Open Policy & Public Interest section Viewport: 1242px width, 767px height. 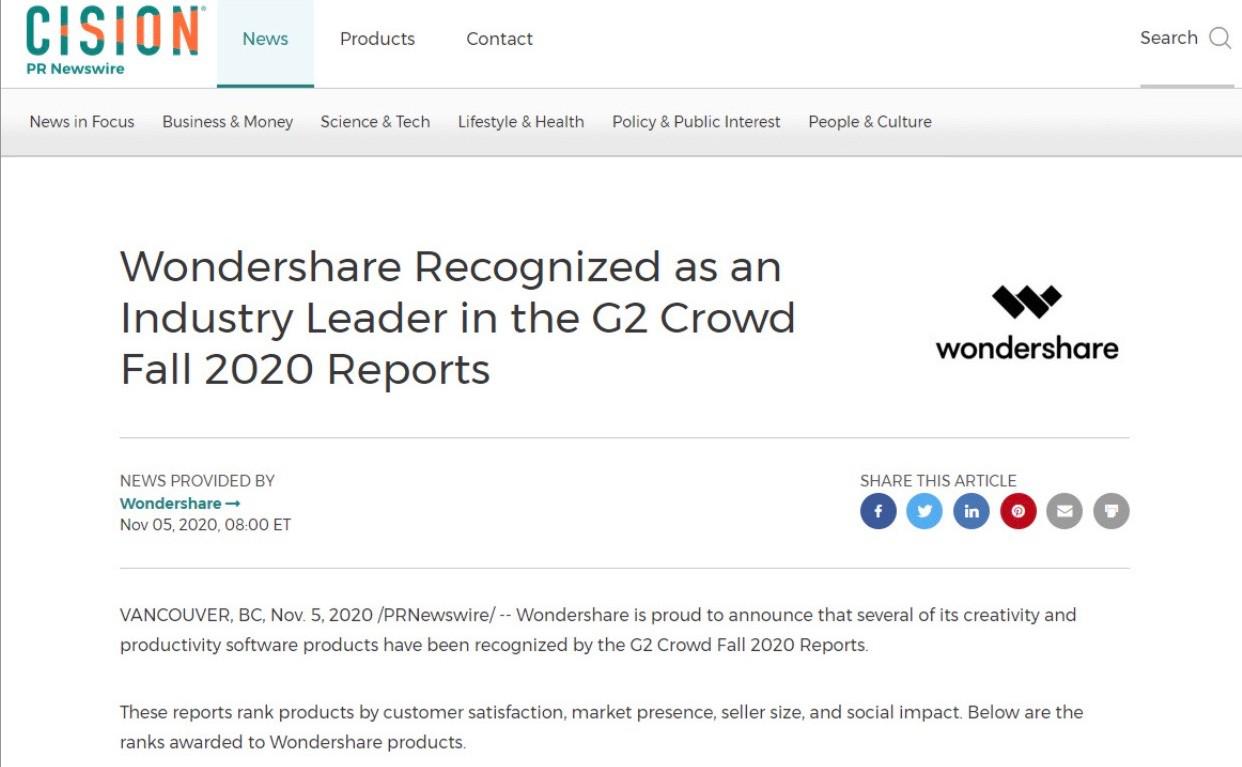[696, 122]
